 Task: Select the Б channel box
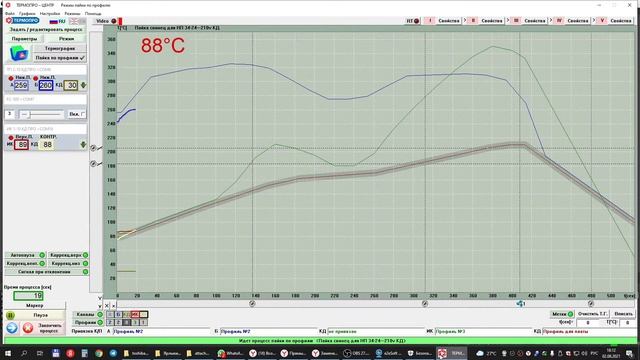click(x=118, y=314)
